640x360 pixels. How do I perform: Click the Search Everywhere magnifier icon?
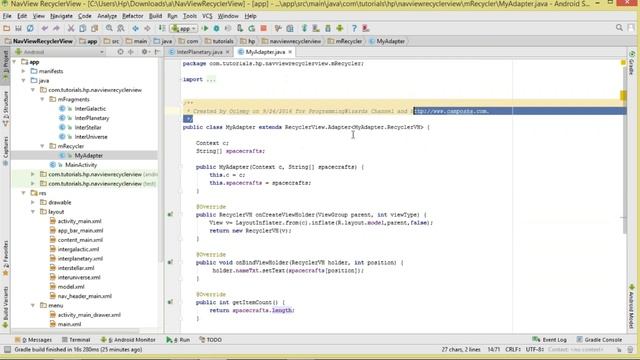click(619, 28)
